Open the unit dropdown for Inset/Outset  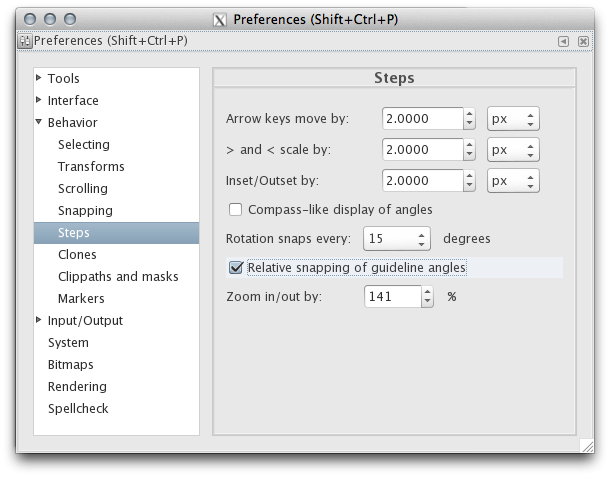coord(513,181)
